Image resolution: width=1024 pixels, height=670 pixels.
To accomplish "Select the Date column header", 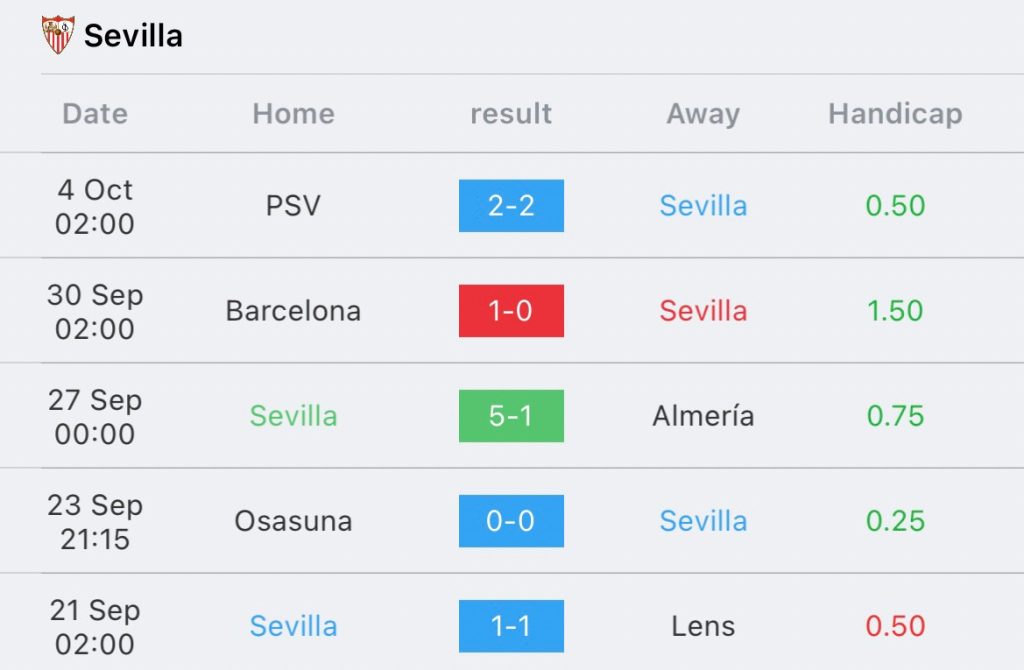I will tap(95, 114).
